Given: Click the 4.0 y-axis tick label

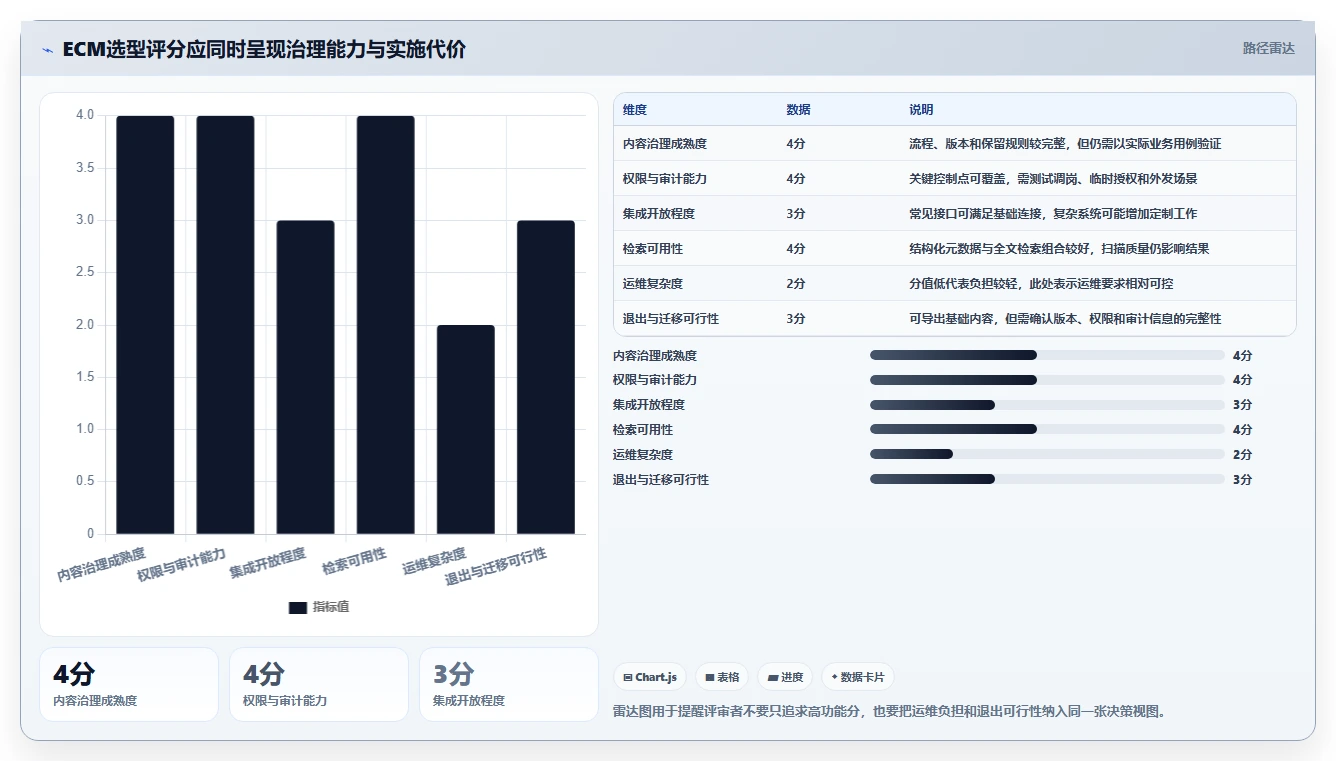Looking at the screenshot, I should [x=85, y=115].
